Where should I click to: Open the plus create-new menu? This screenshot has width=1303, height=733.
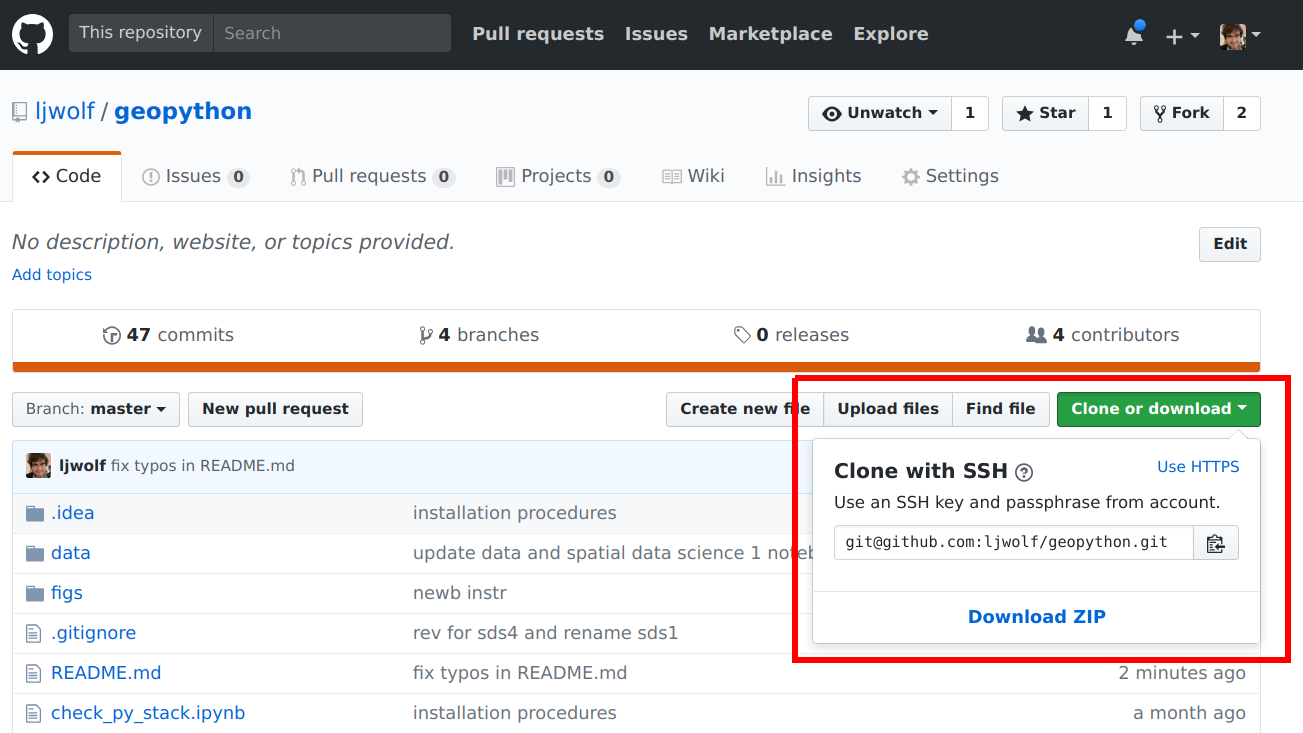click(x=1182, y=36)
